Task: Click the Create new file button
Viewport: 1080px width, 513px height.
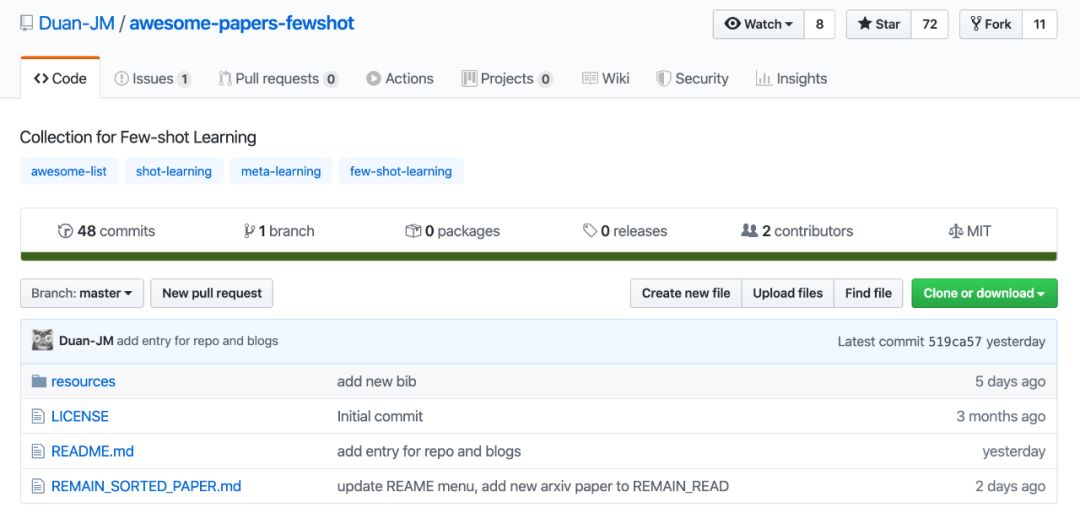Action: coord(686,293)
